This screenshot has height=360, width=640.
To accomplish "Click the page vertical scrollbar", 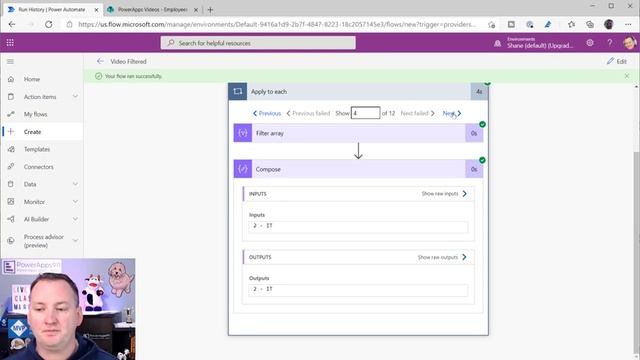I will [x=636, y=253].
